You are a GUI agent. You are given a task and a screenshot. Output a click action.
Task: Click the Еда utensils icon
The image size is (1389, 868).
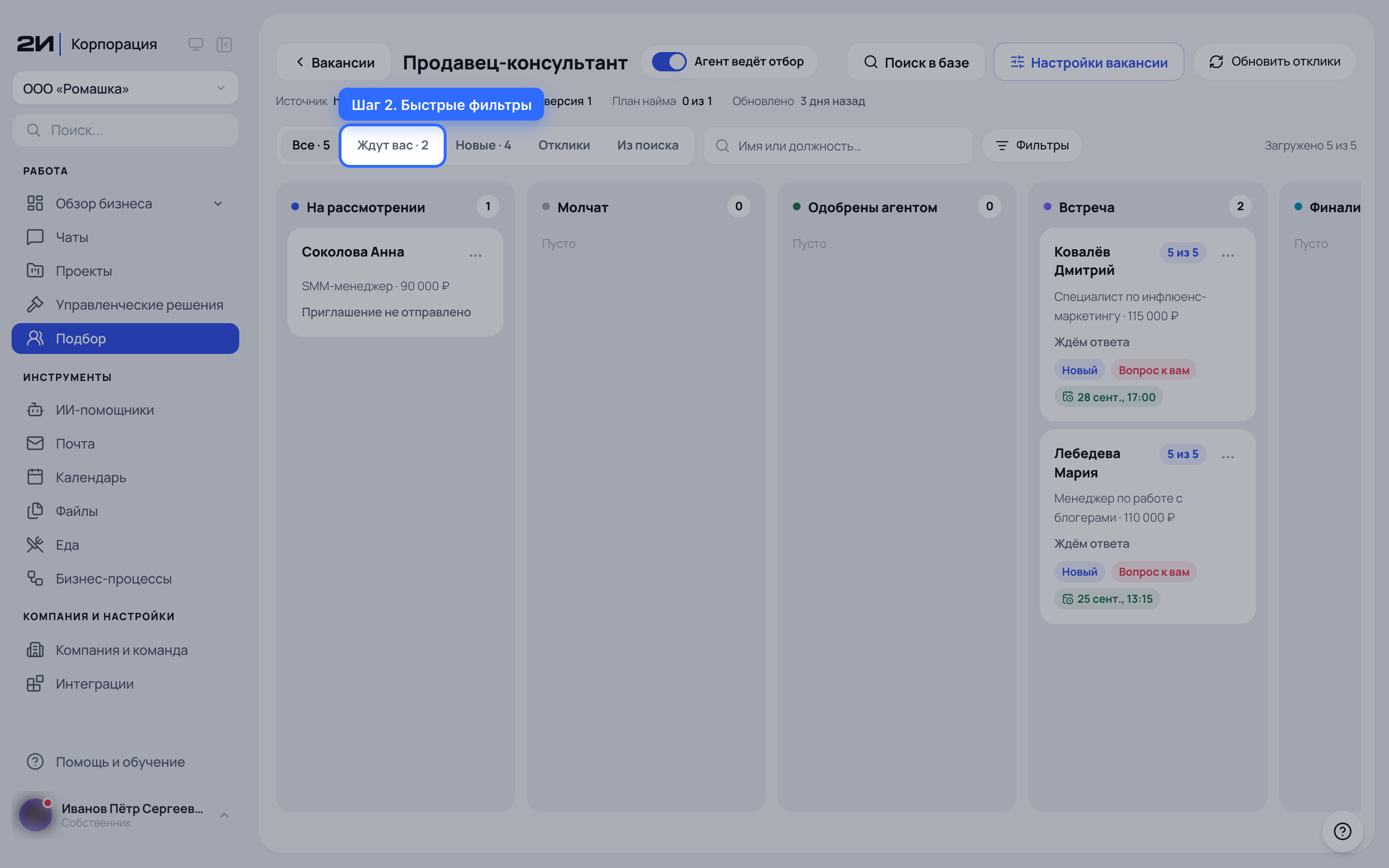coord(35,545)
